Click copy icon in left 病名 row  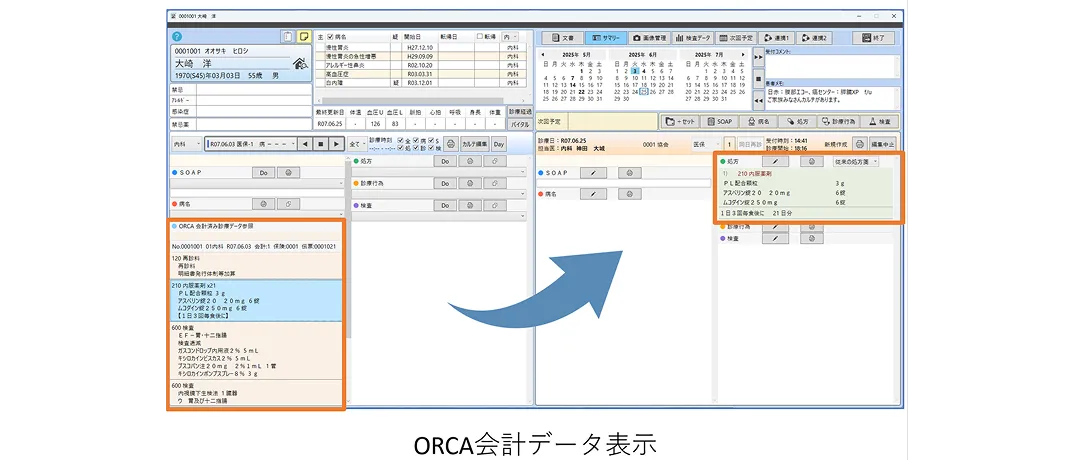(288, 204)
